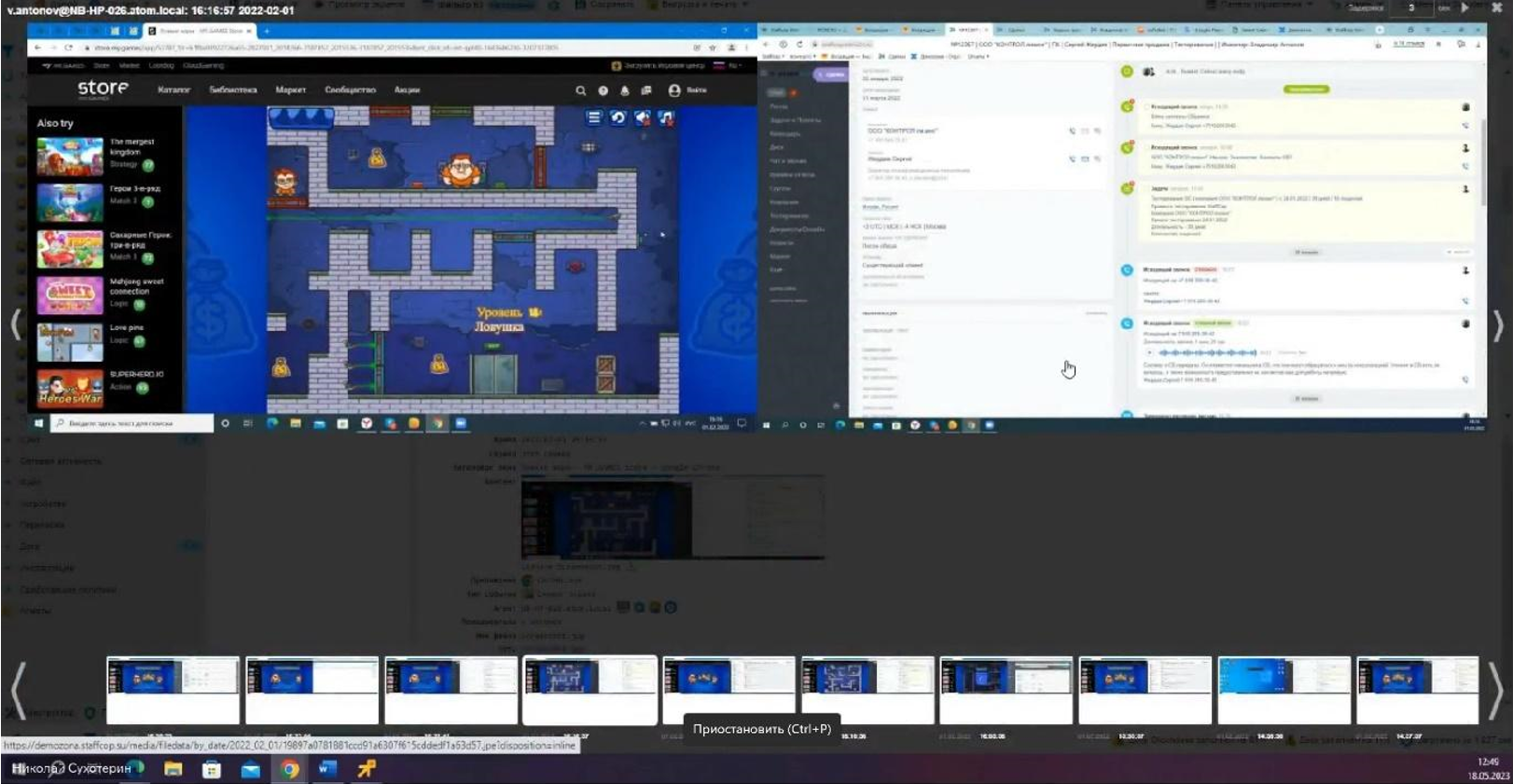Open the Сообщество menu item
Viewport: 1513px width, 784px height.
(350, 90)
